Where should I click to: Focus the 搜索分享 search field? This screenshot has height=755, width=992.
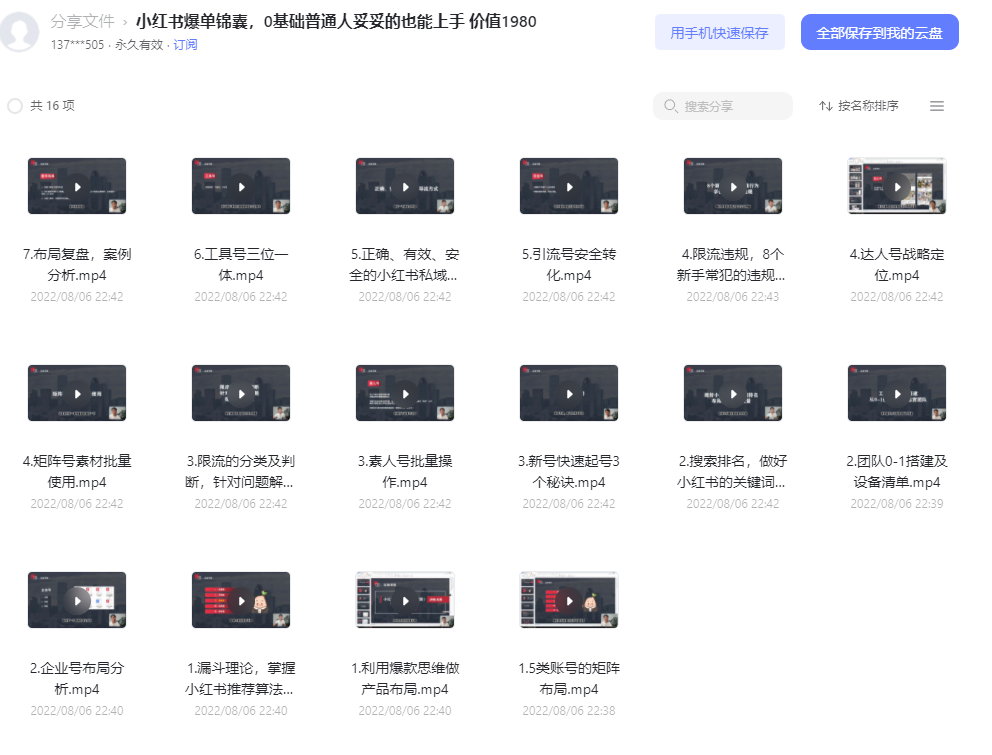point(723,106)
